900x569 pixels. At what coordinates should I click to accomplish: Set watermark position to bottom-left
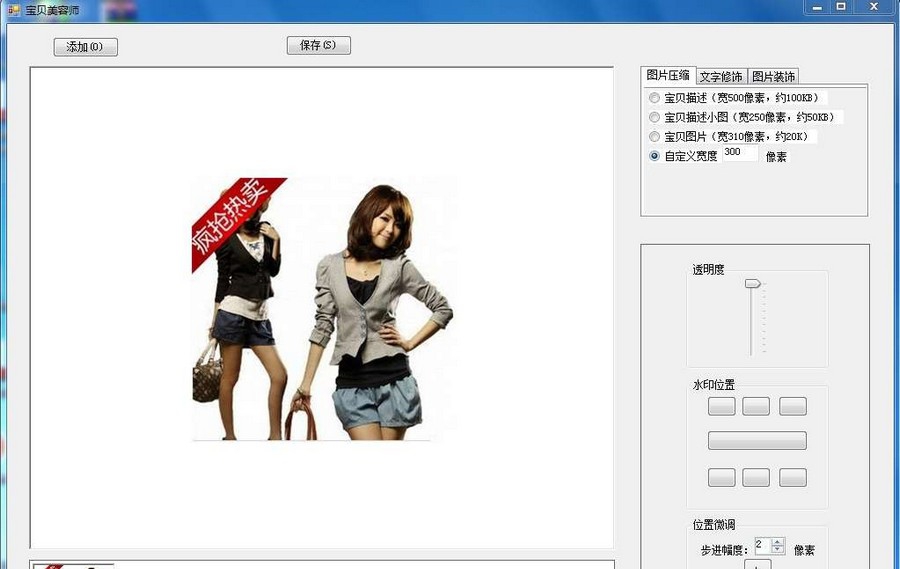721,477
